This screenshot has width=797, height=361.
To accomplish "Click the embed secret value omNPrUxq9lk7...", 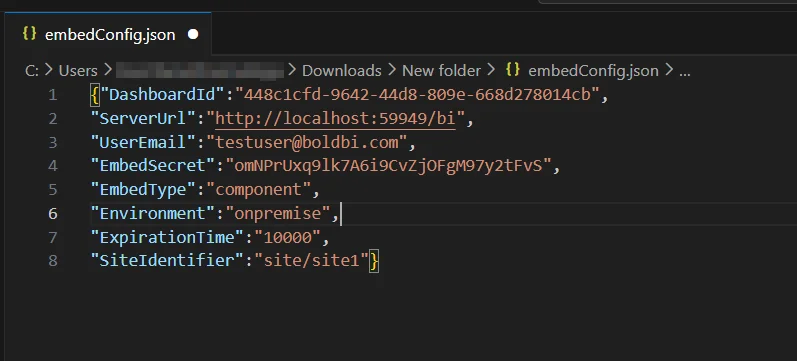I will 388,166.
